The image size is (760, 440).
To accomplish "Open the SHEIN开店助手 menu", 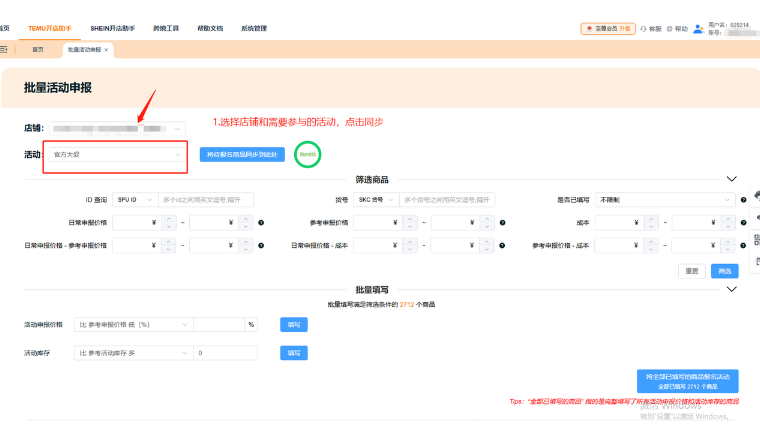I will [x=112, y=29].
